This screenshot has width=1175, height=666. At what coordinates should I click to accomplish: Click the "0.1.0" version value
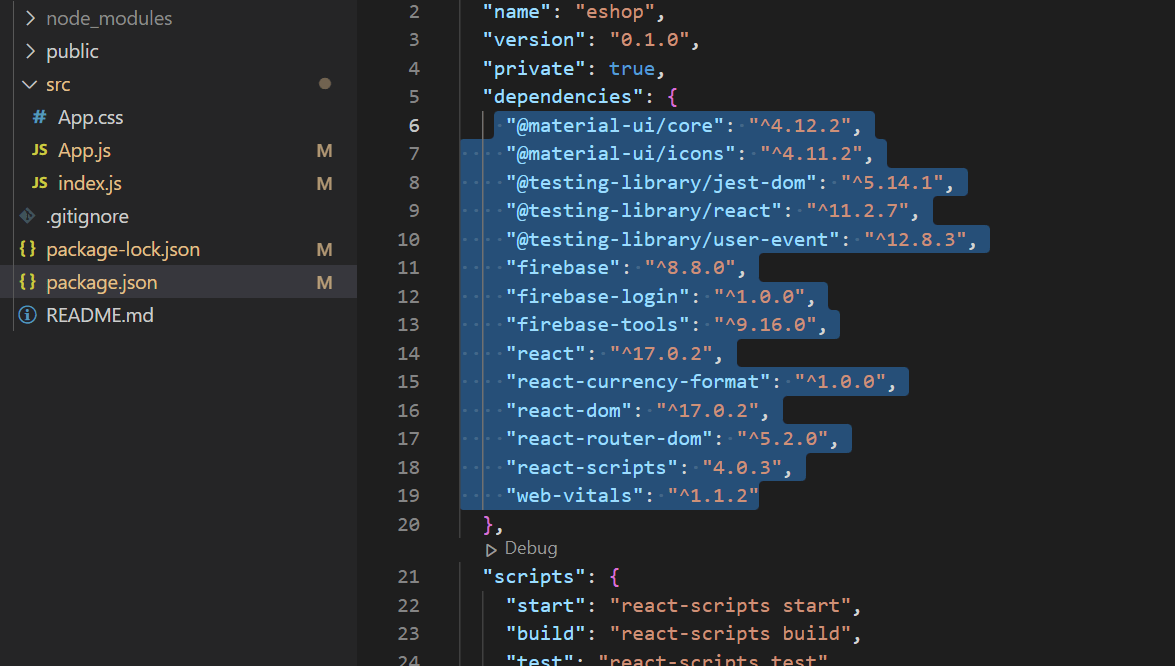pos(649,40)
